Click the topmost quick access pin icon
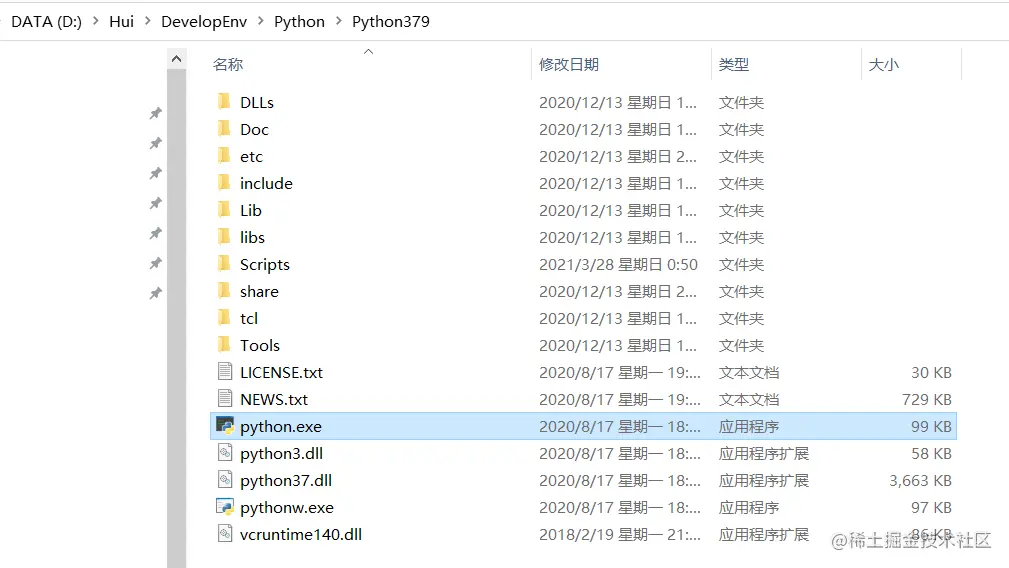Screen dimensions: 1009x568 [x=155, y=114]
